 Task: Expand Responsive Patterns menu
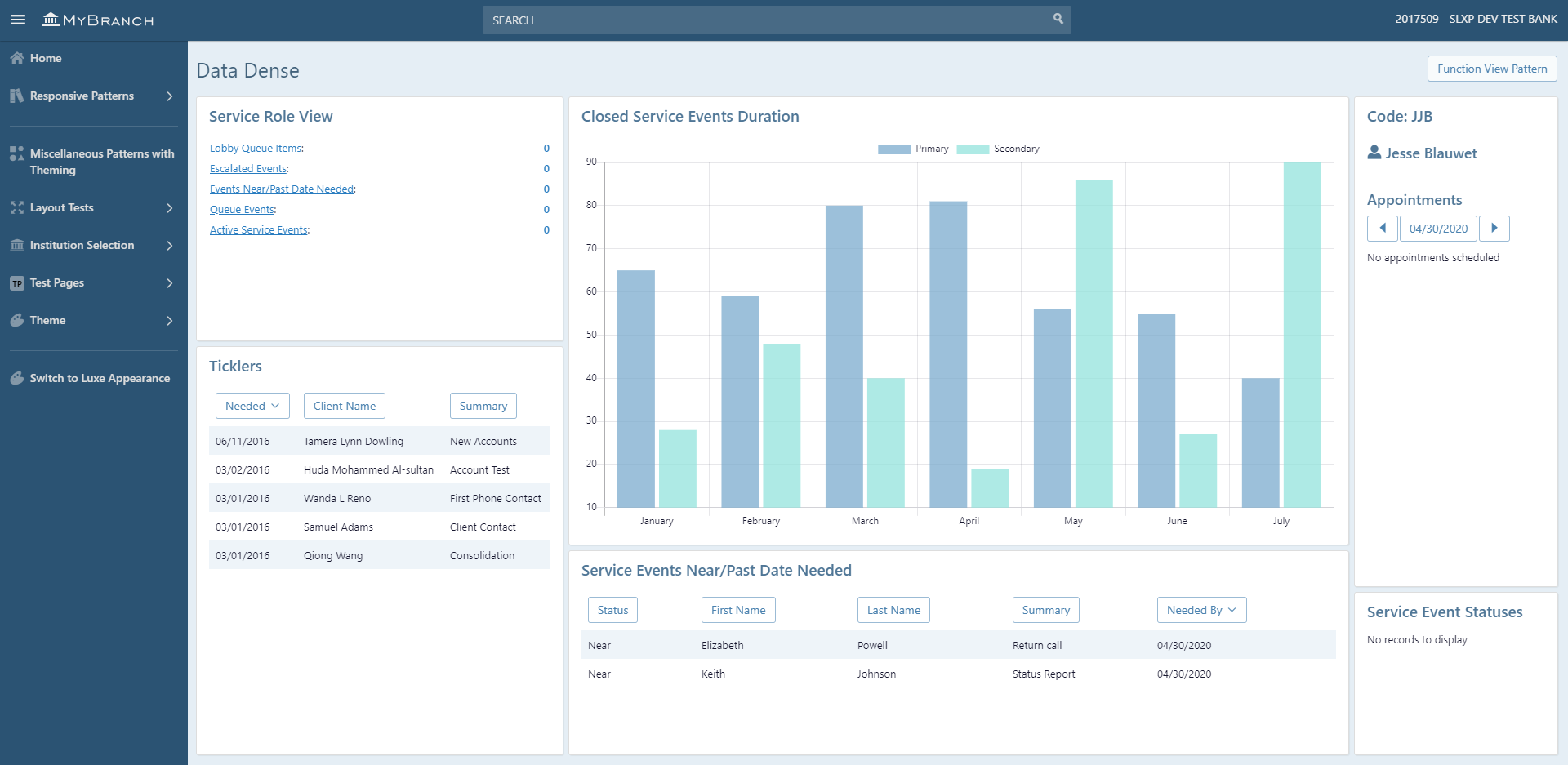coord(93,96)
